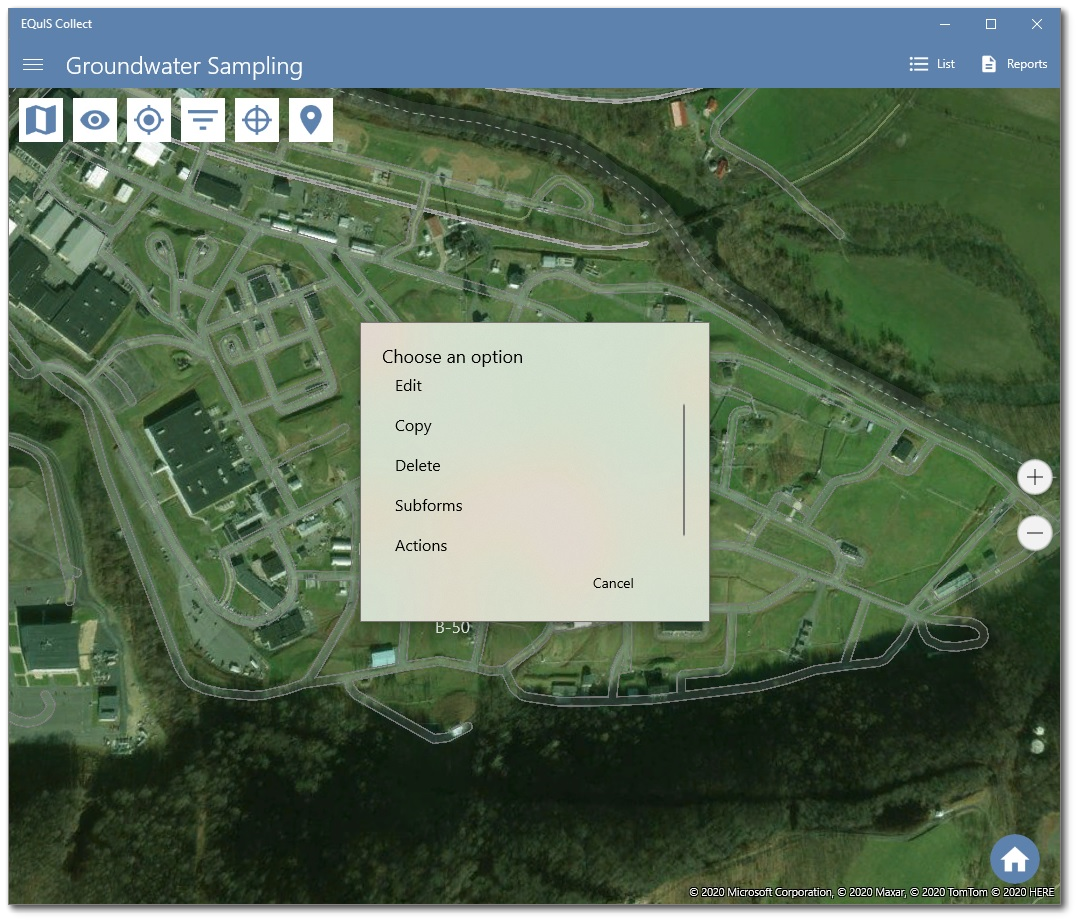Dismiss the dialog with Cancel
Screen dimensions: 1077x921
(613, 583)
